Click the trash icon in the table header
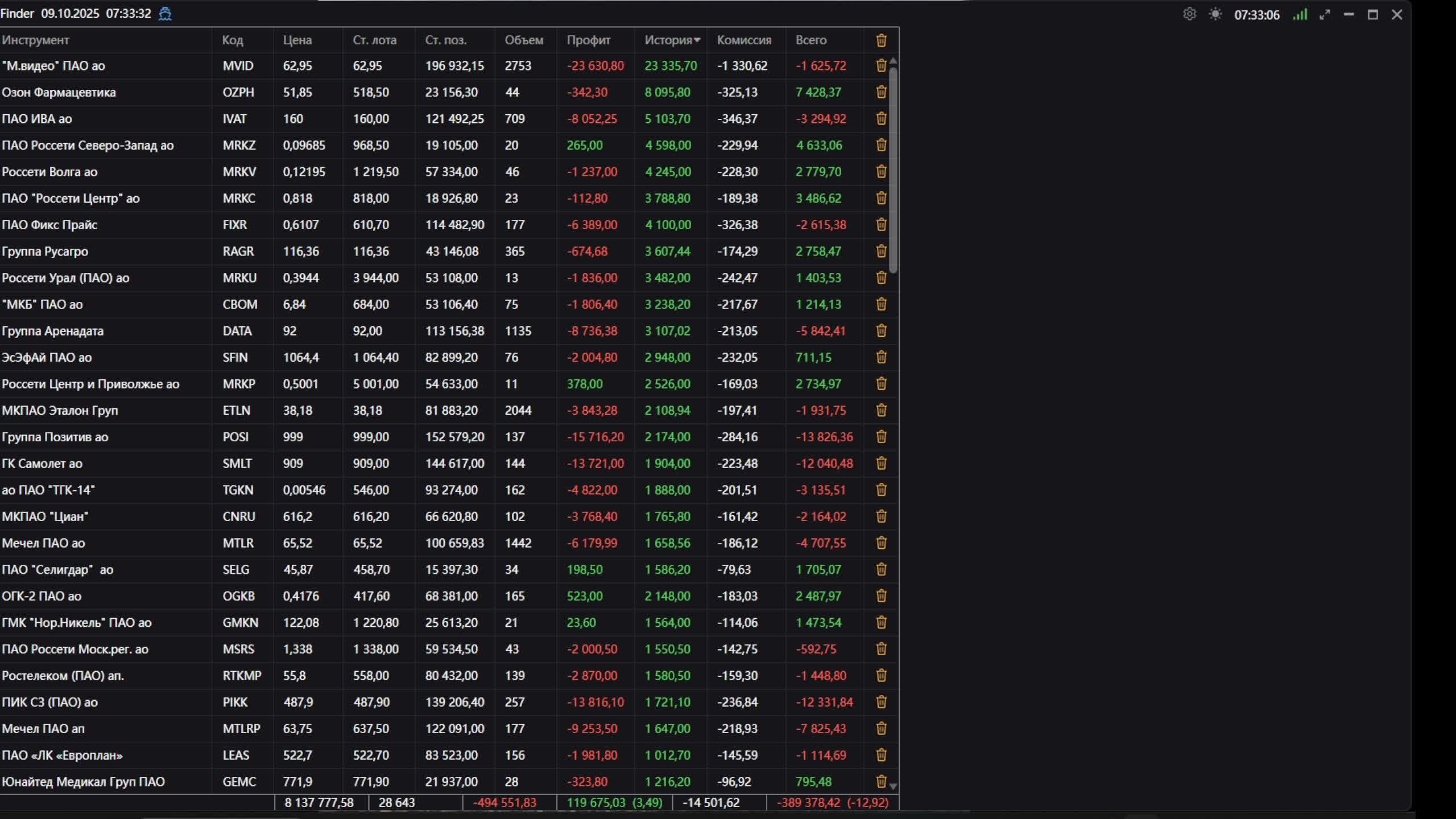The image size is (1456, 819). [881, 40]
